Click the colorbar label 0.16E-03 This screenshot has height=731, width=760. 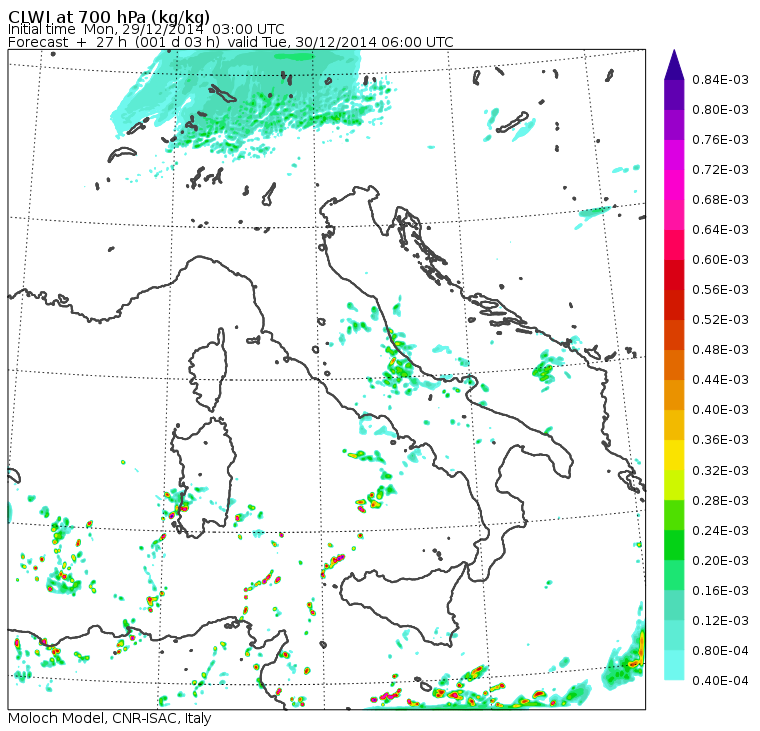pos(720,591)
